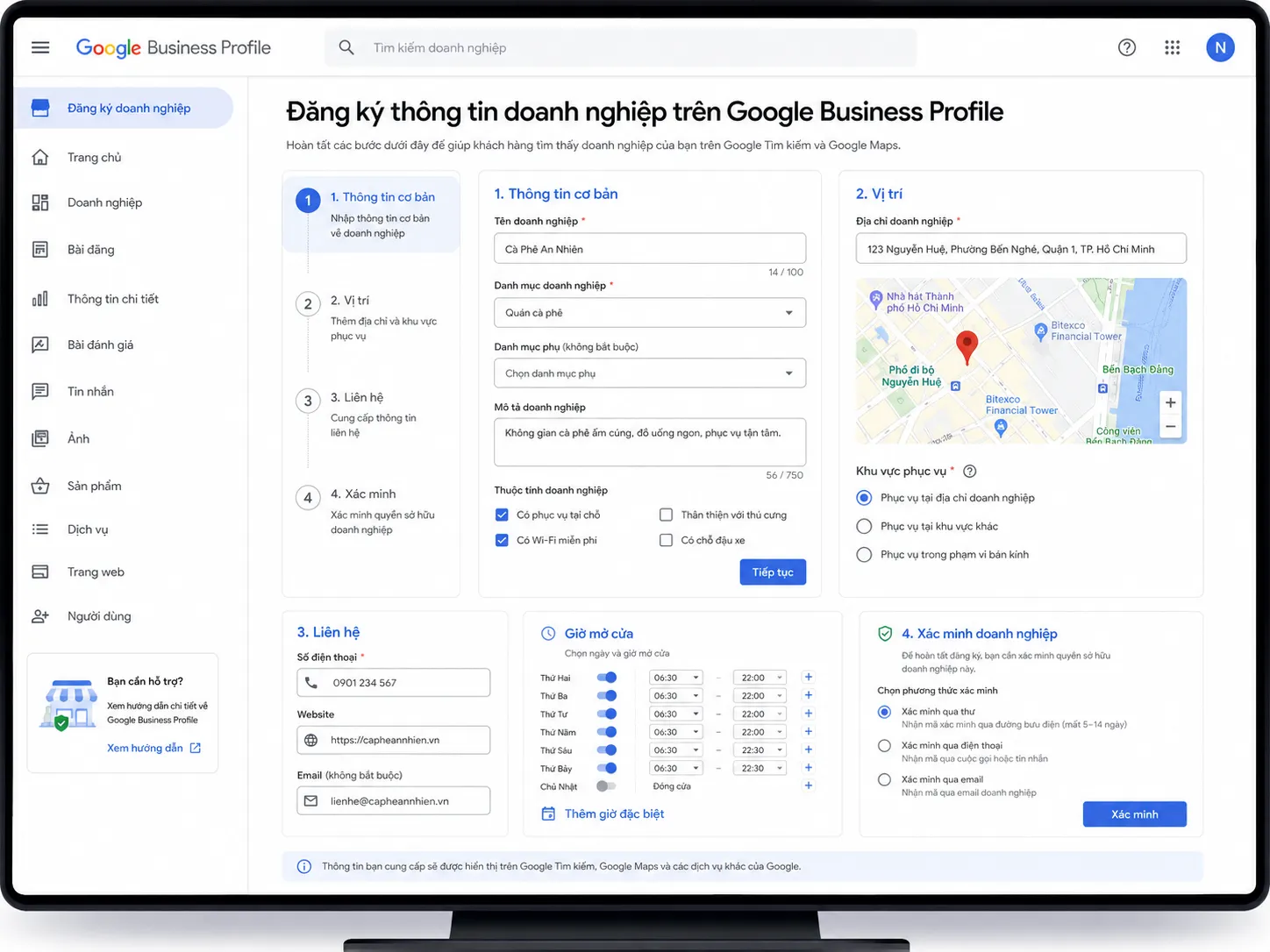Select Phục vụ trong phạm vi bán kính

coord(864,554)
